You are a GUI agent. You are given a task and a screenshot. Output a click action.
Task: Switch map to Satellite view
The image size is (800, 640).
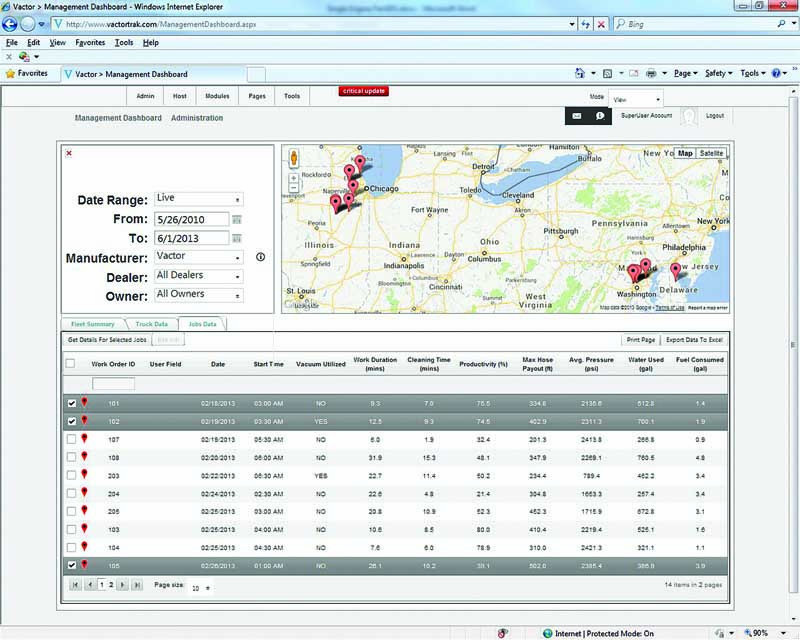(x=711, y=153)
